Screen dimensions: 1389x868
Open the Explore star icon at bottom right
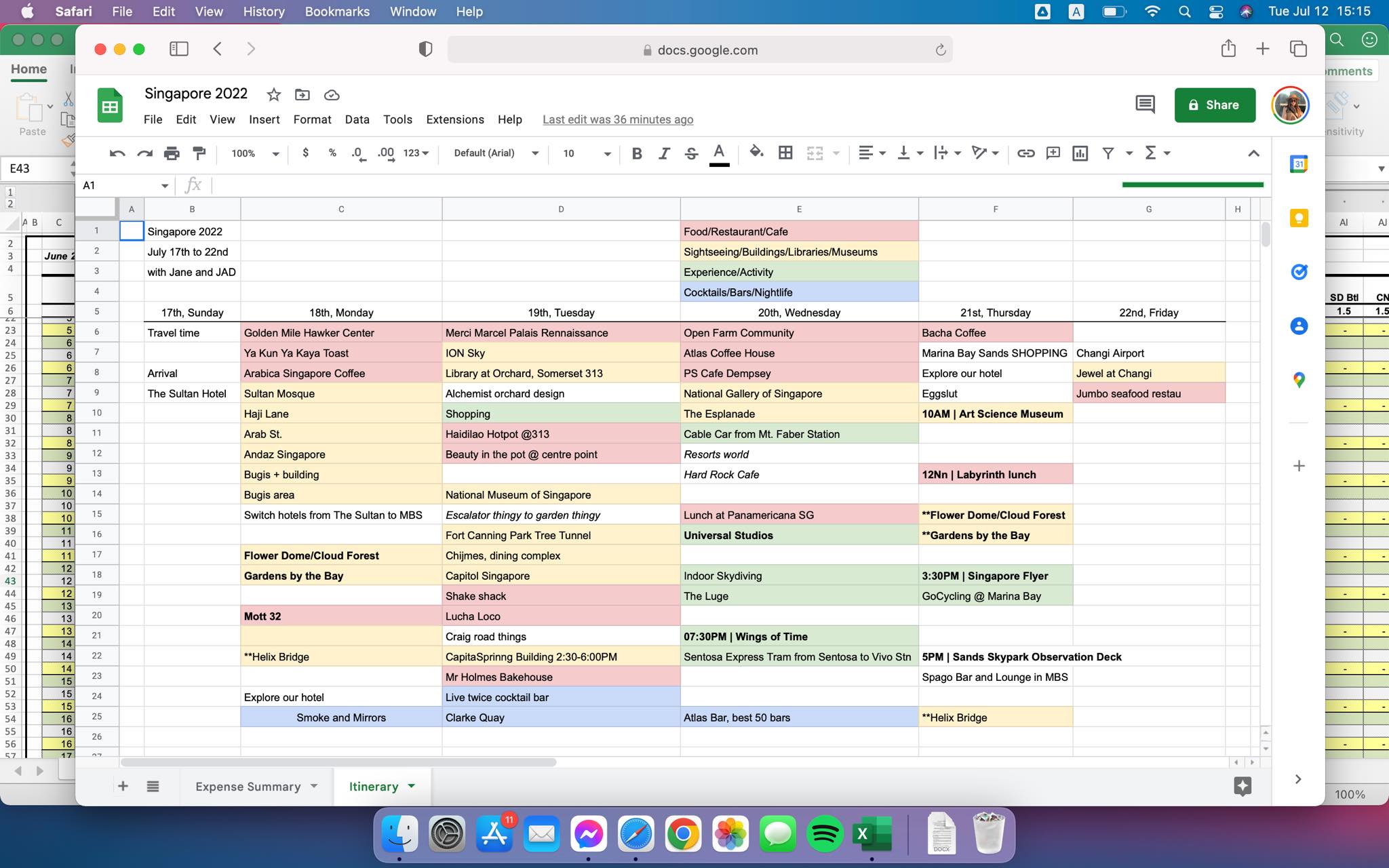coord(1243,786)
